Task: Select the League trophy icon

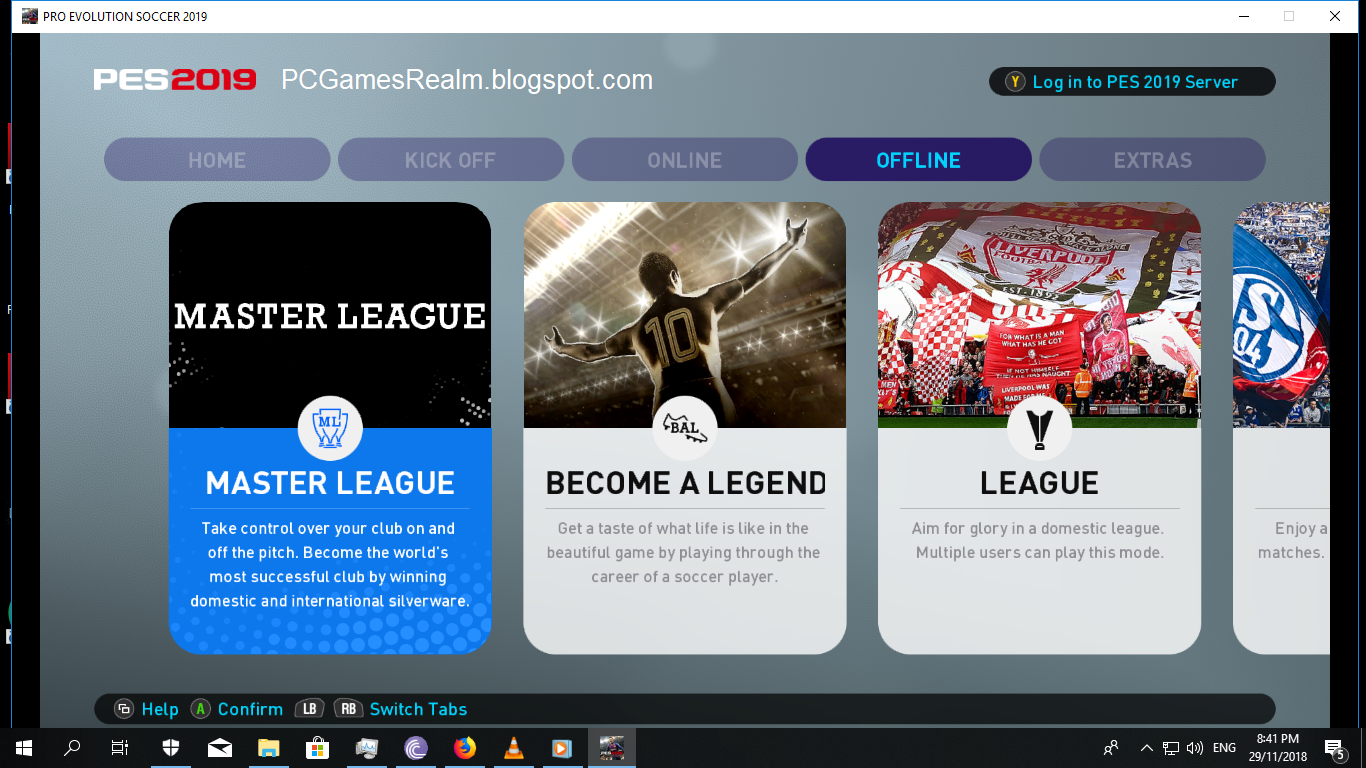Action: [1039, 429]
